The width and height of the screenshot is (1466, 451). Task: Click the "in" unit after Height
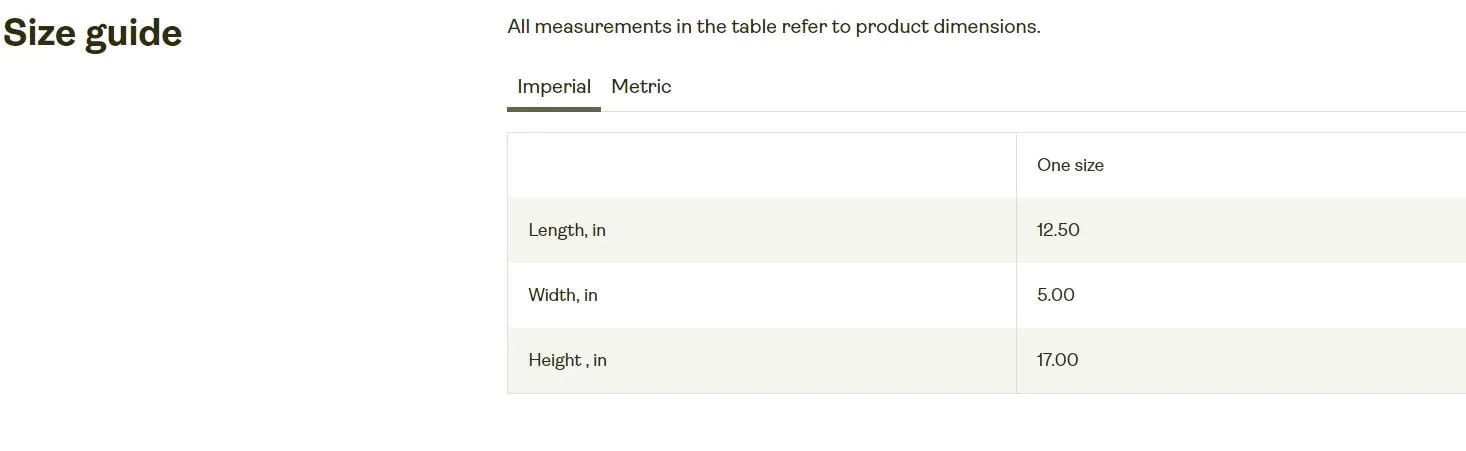tap(600, 360)
